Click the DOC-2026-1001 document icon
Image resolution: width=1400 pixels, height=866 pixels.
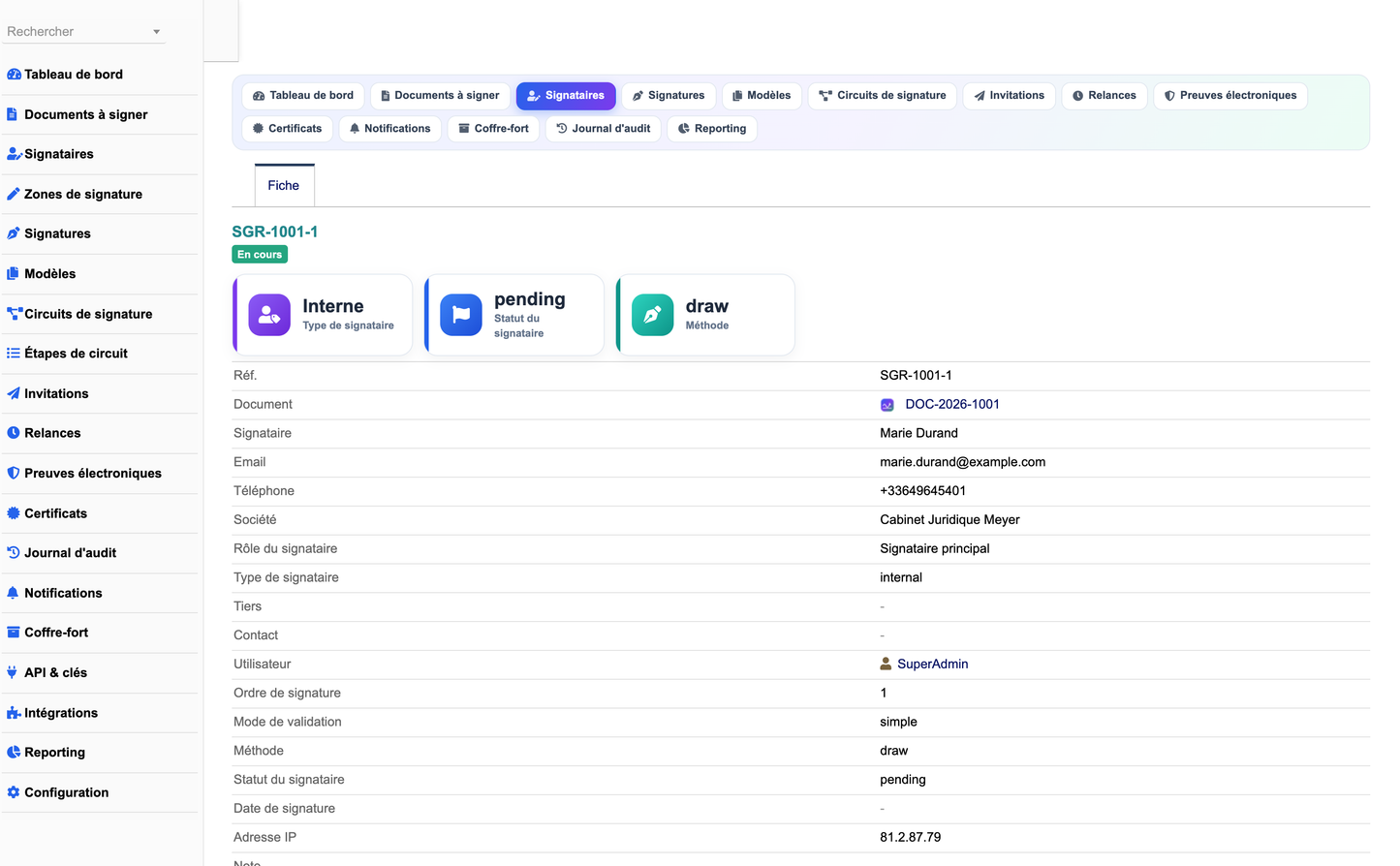coord(887,405)
